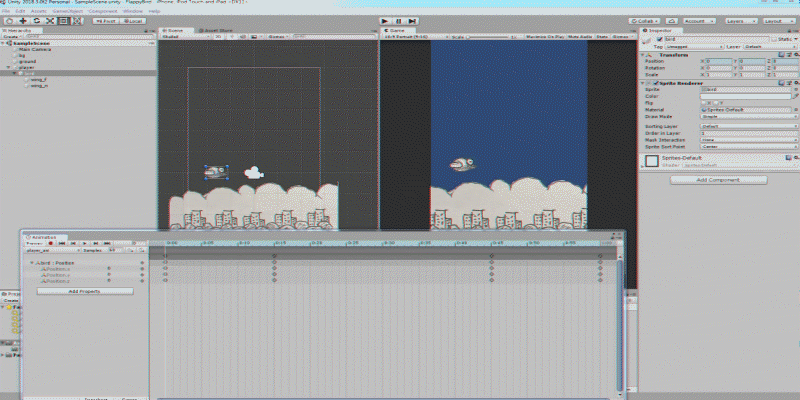
Task: Toggle animation record mode button
Action: [51, 243]
